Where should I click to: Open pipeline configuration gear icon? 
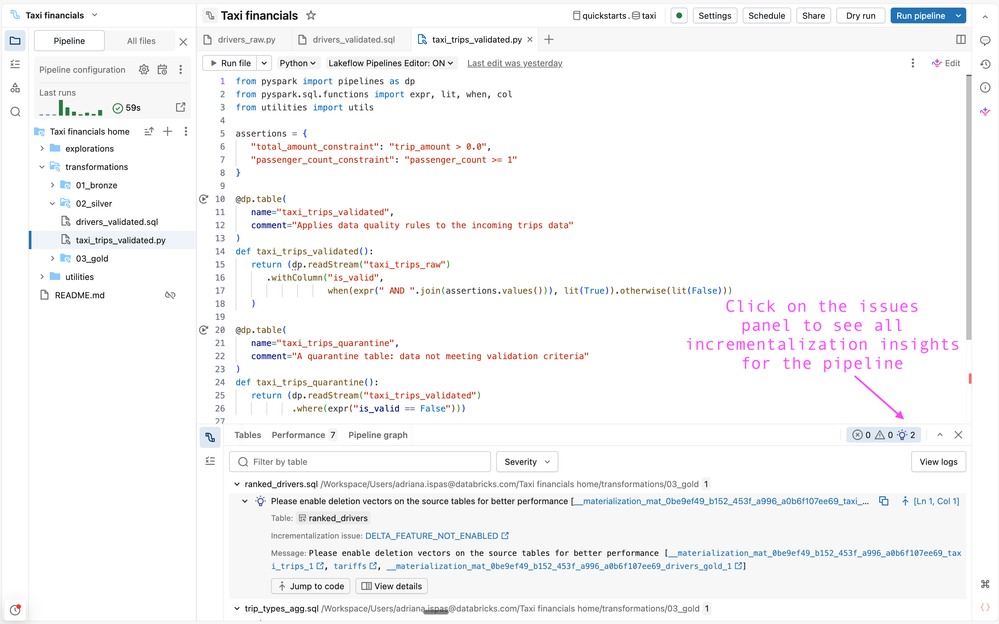[144, 69]
